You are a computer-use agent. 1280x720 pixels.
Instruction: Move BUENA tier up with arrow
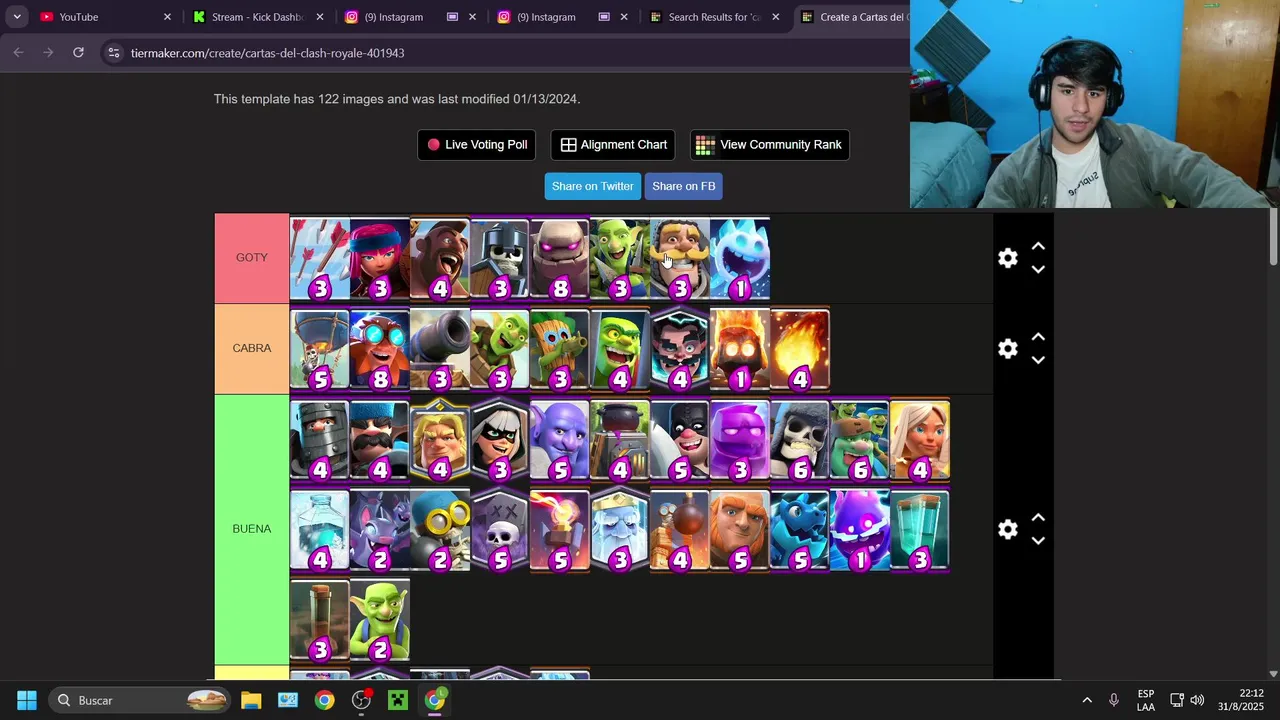tap(1038, 517)
